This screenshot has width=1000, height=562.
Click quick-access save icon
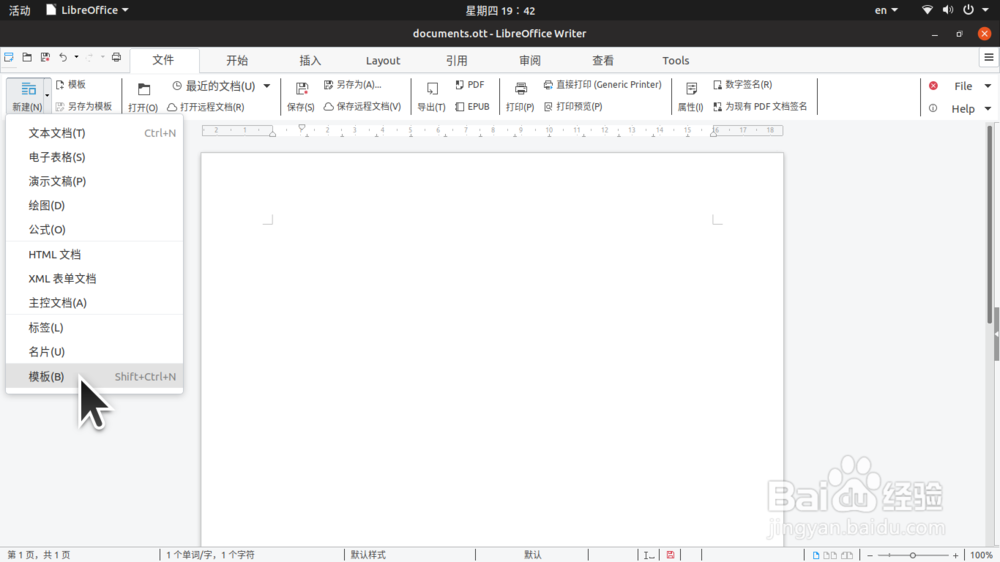coord(45,57)
